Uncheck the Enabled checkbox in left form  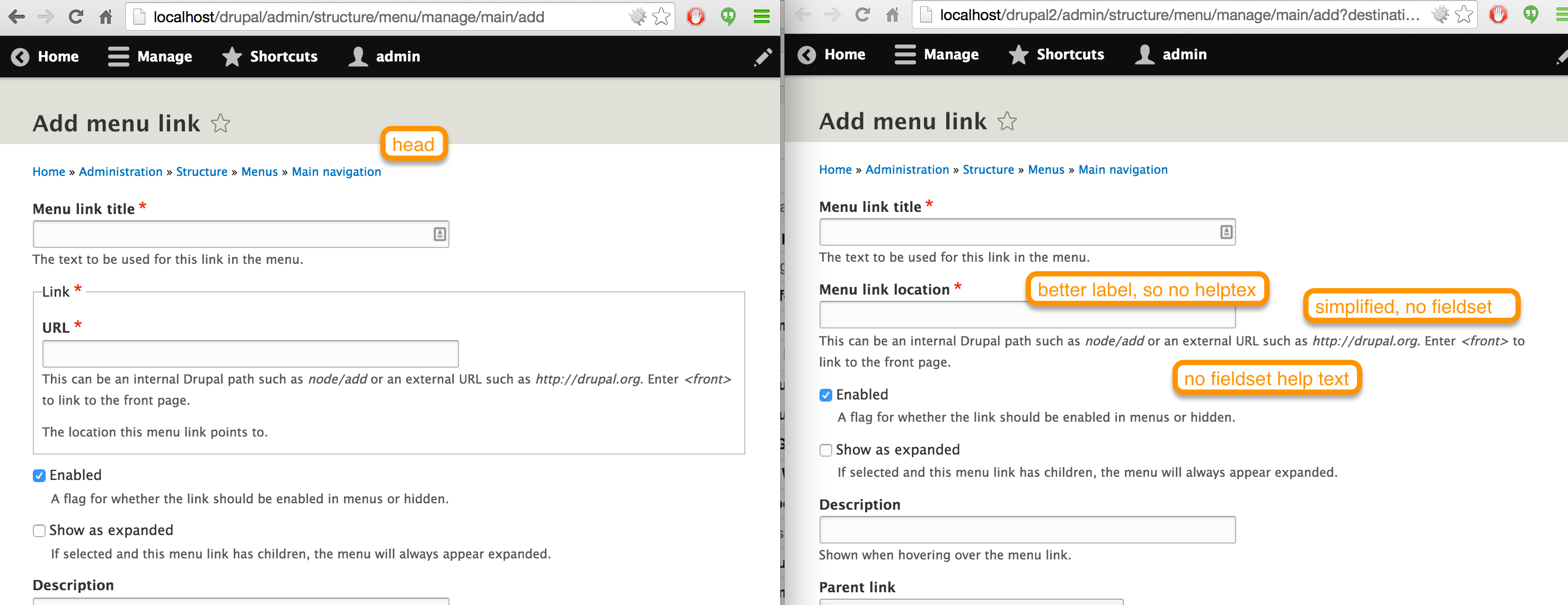pyautogui.click(x=40, y=476)
